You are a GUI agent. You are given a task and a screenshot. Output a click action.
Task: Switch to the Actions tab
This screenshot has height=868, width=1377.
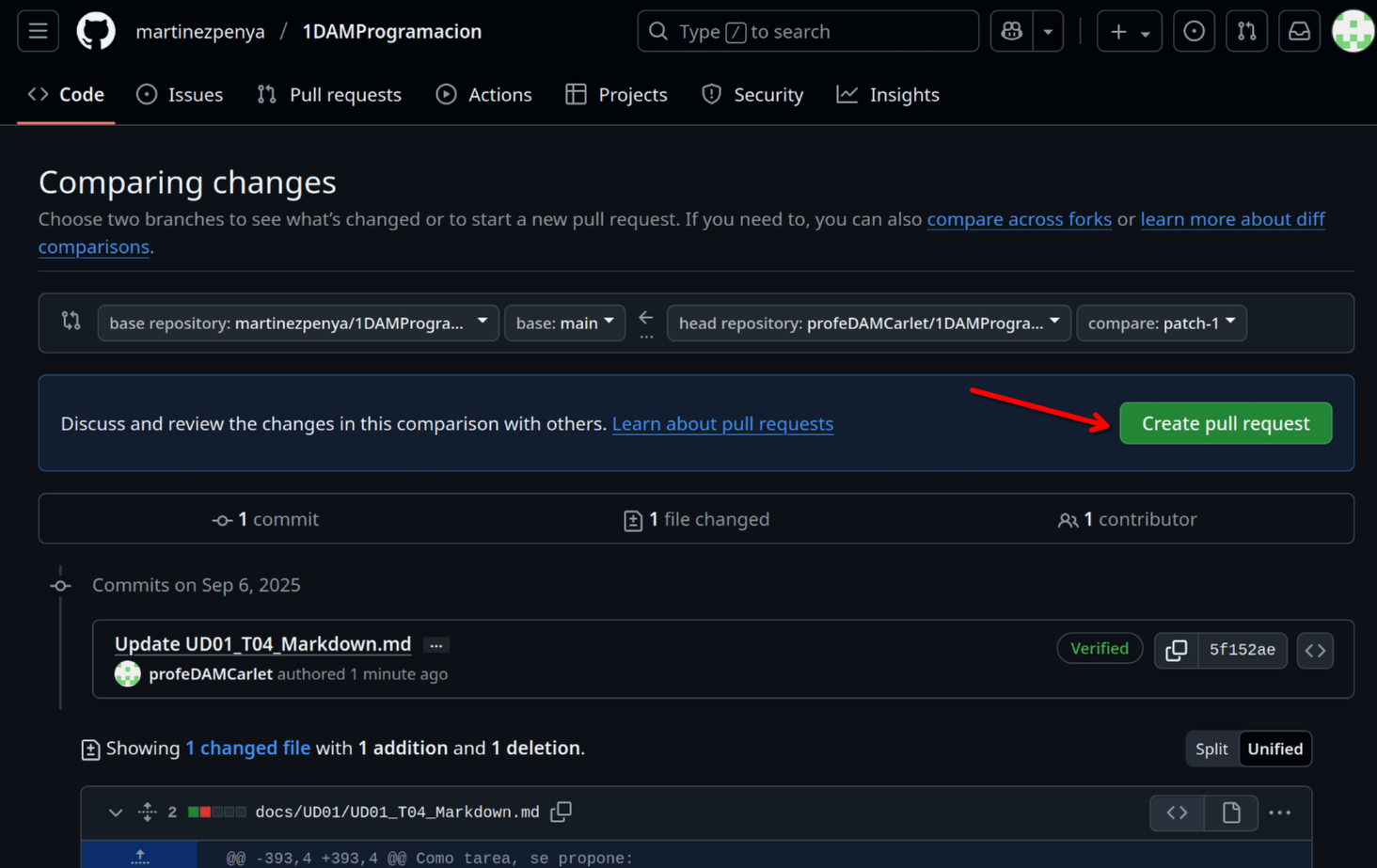(x=483, y=94)
